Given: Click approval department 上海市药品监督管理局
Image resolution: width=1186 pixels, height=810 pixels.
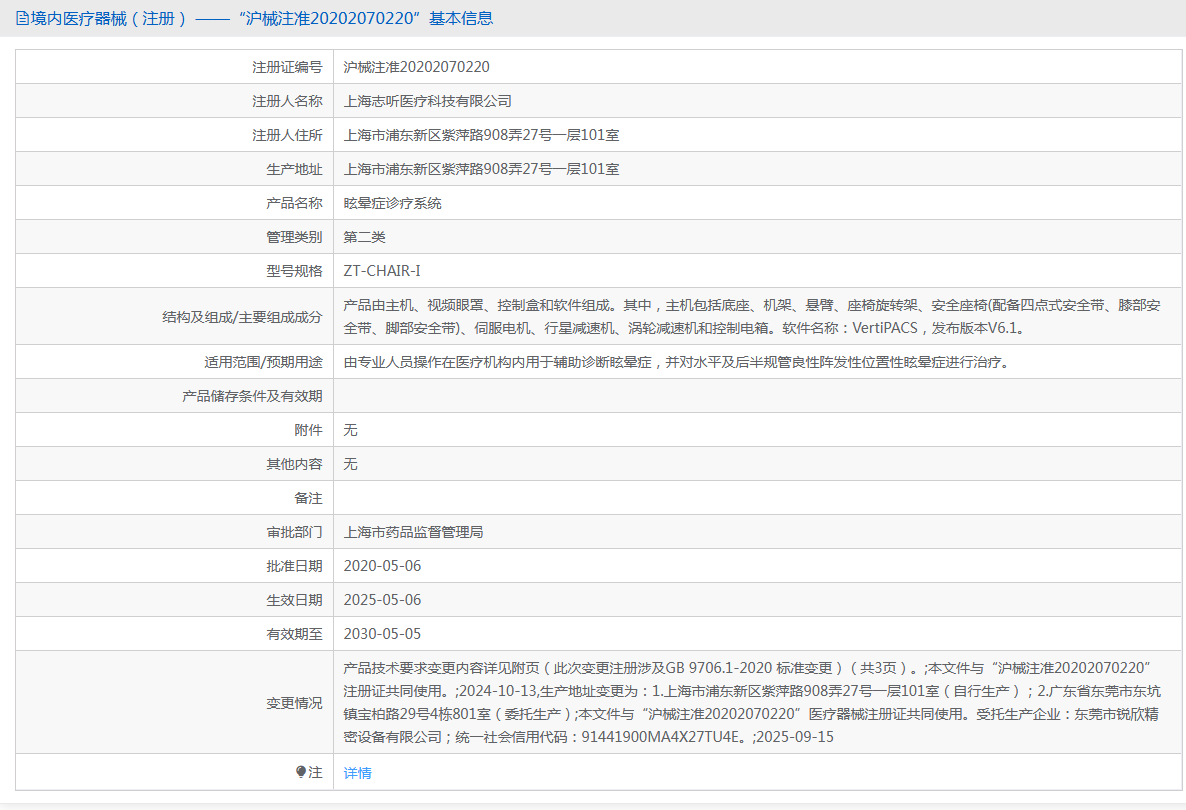Looking at the screenshot, I should click(x=413, y=532).
